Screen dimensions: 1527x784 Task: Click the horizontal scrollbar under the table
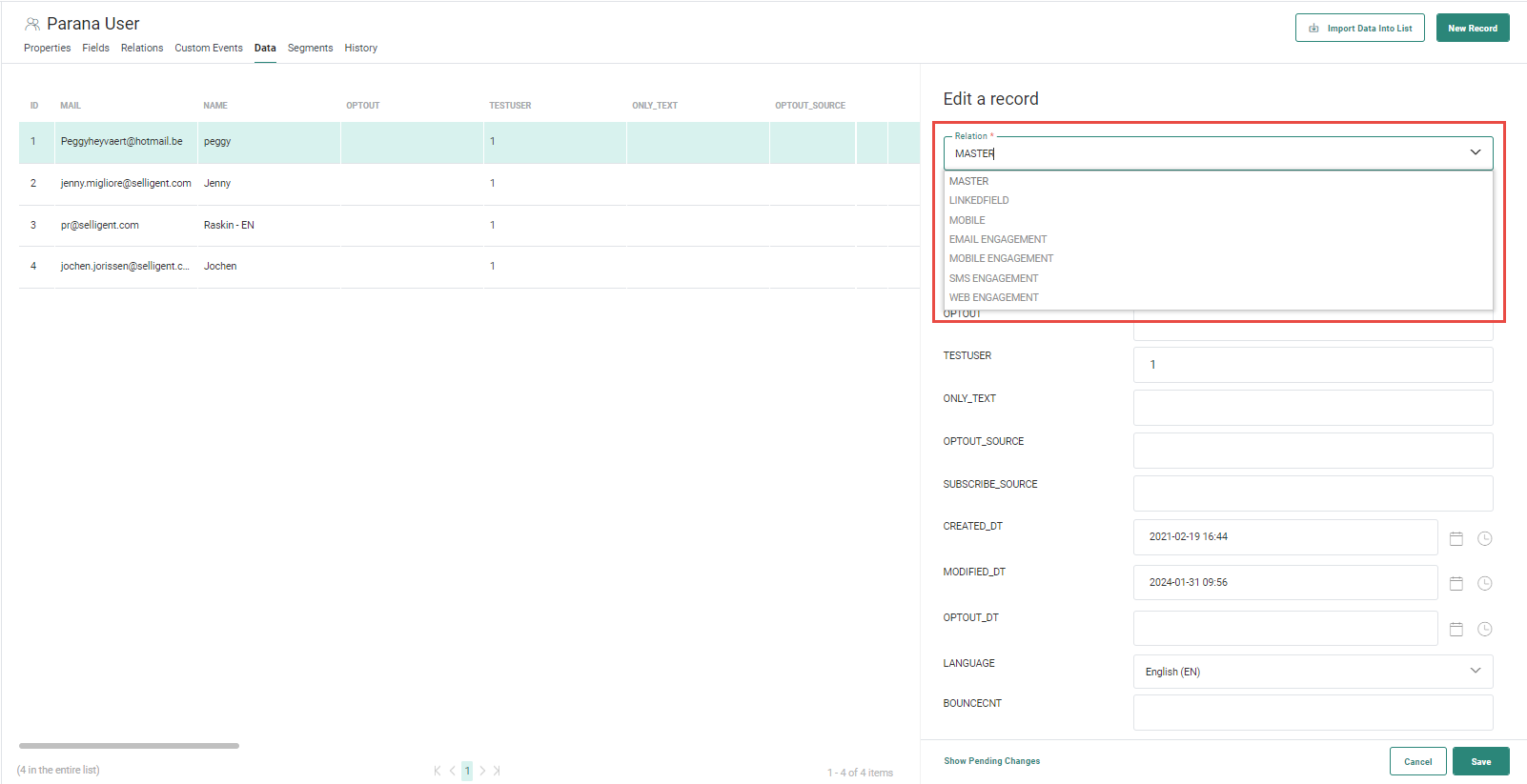pyautogui.click(x=129, y=746)
